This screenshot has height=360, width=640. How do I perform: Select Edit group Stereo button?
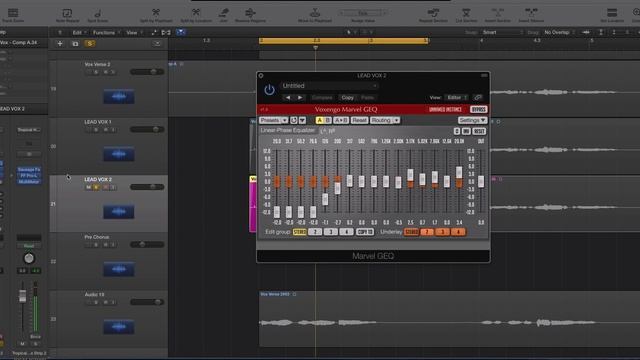[300, 232]
